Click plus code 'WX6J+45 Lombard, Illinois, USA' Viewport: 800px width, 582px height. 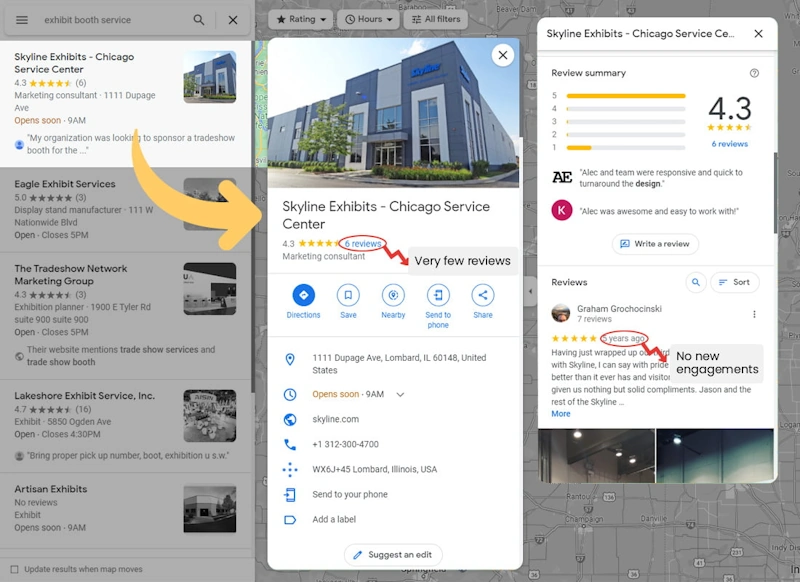(374, 469)
